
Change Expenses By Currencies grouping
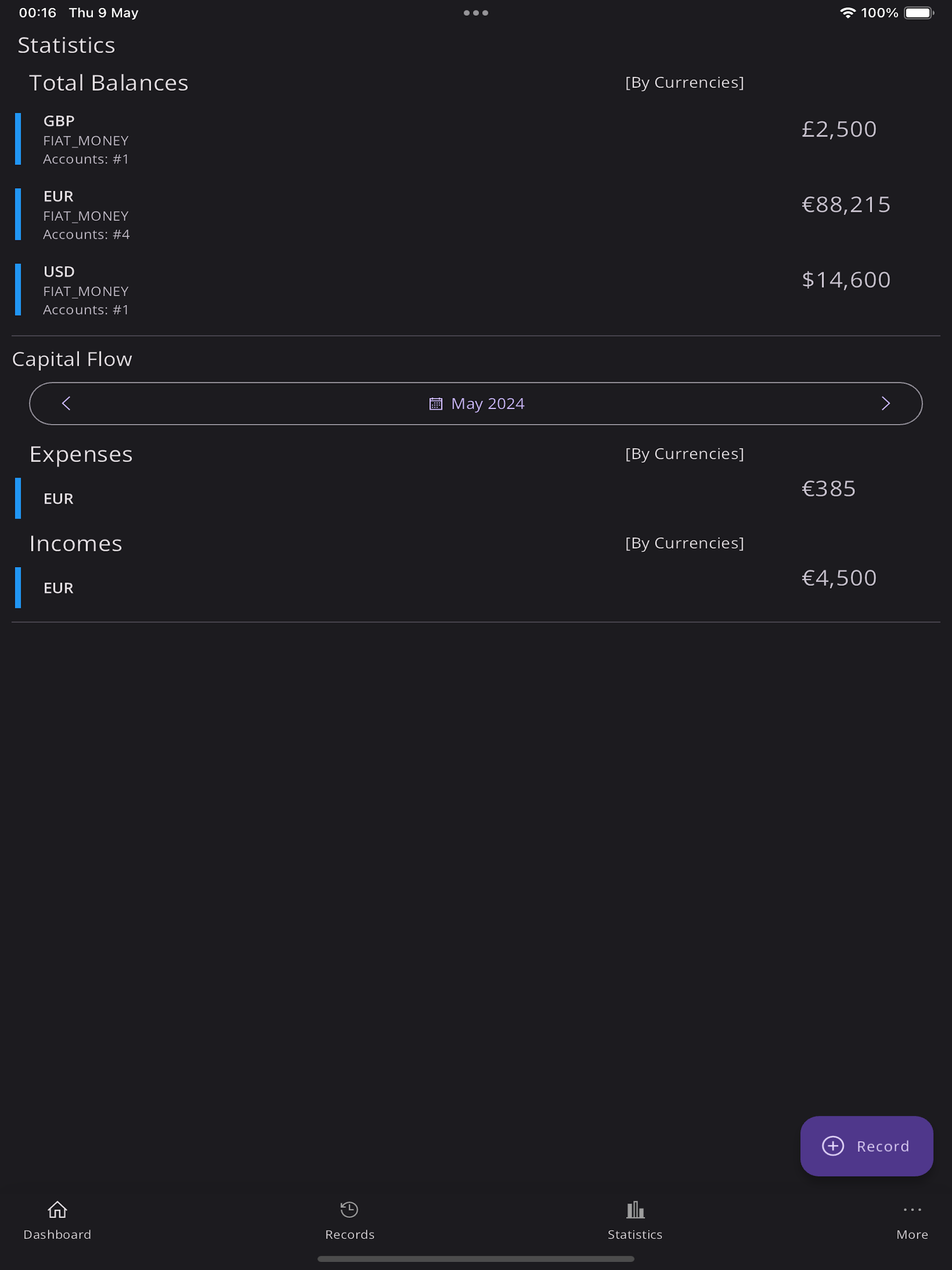point(684,454)
